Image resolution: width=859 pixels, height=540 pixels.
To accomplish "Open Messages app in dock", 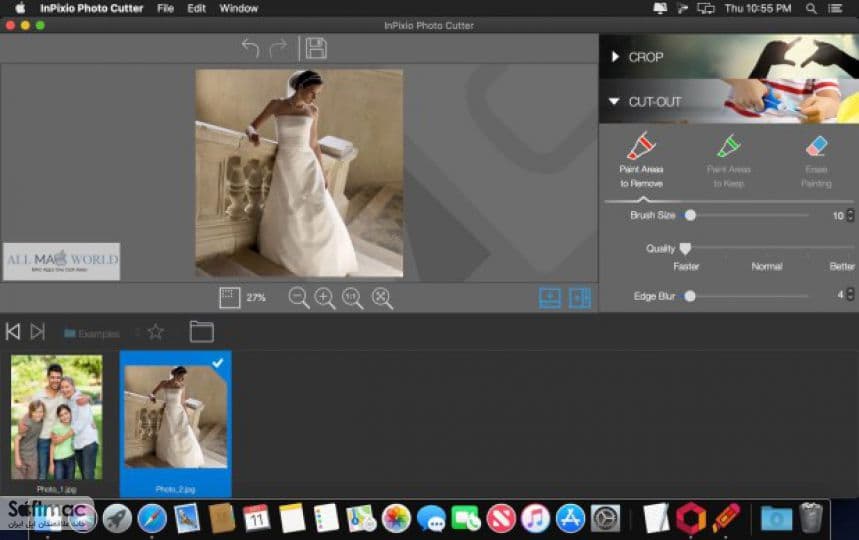I will 431,518.
